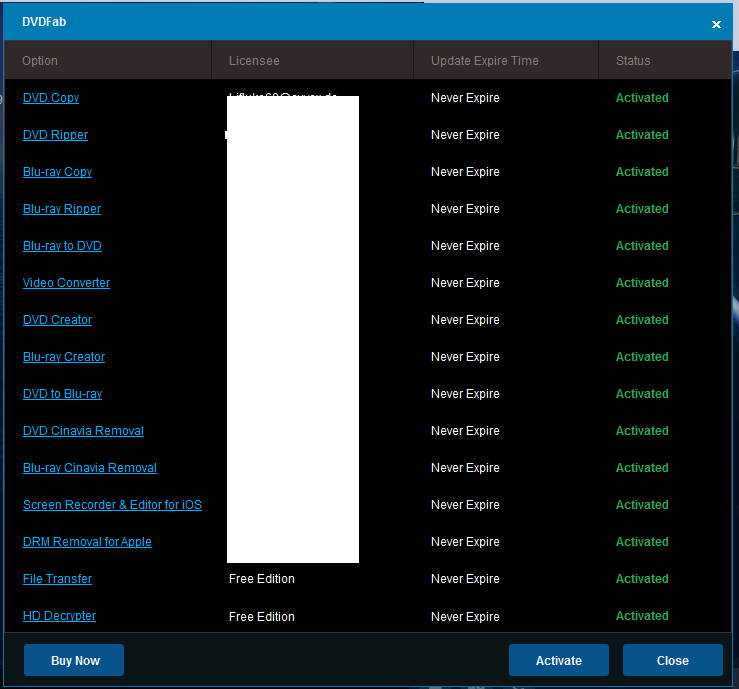Screen dimensions: 739x689
Task: Click Never Expire in DVD Copy row
Action: 465,98
